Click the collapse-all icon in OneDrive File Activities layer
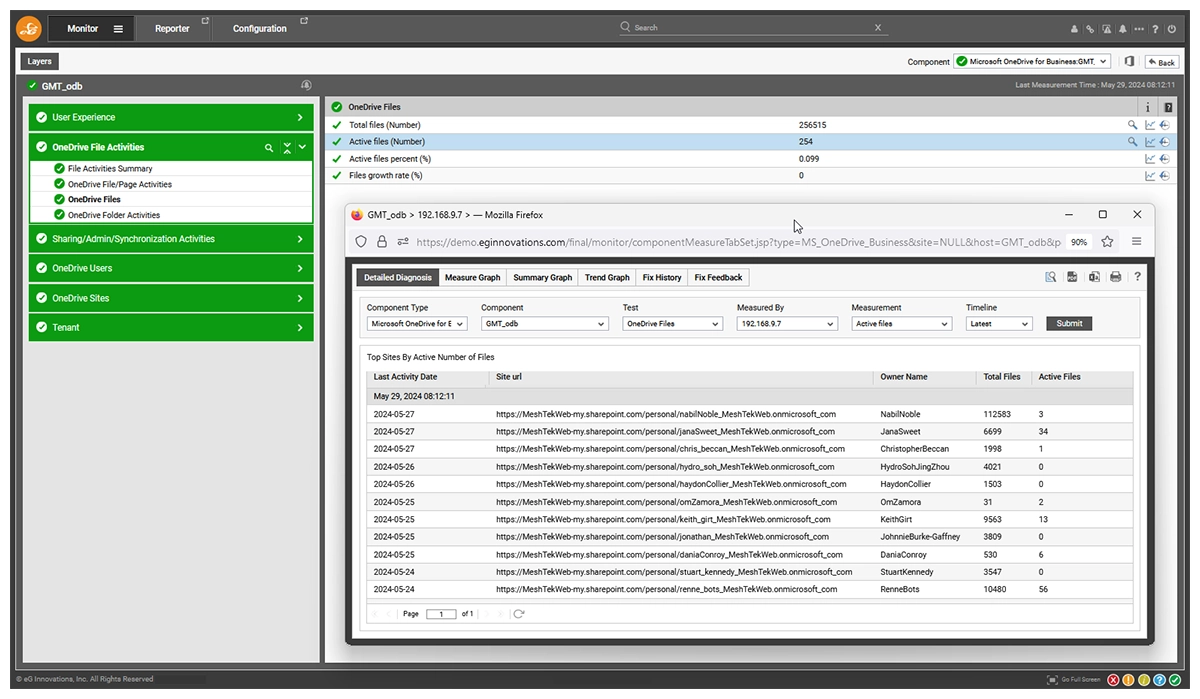Viewport: 1200px width, 699px height. pos(287,148)
